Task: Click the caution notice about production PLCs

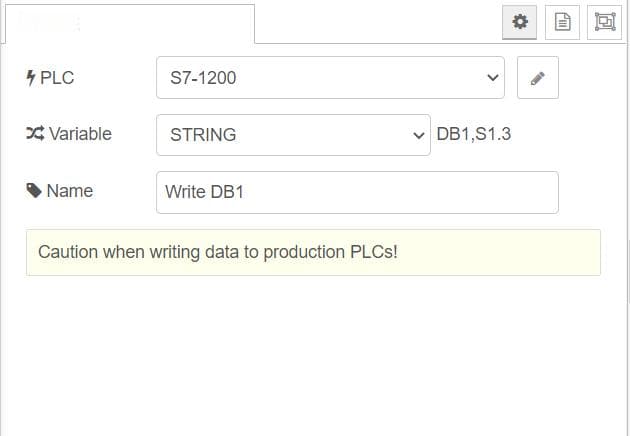Action: pos(313,252)
